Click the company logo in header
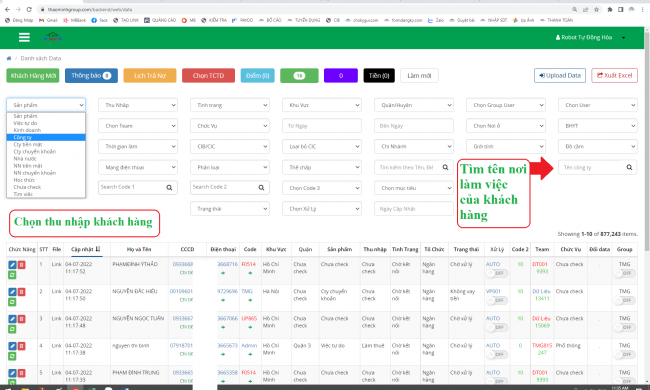Viewport: 650px width, 390px height. point(53,38)
